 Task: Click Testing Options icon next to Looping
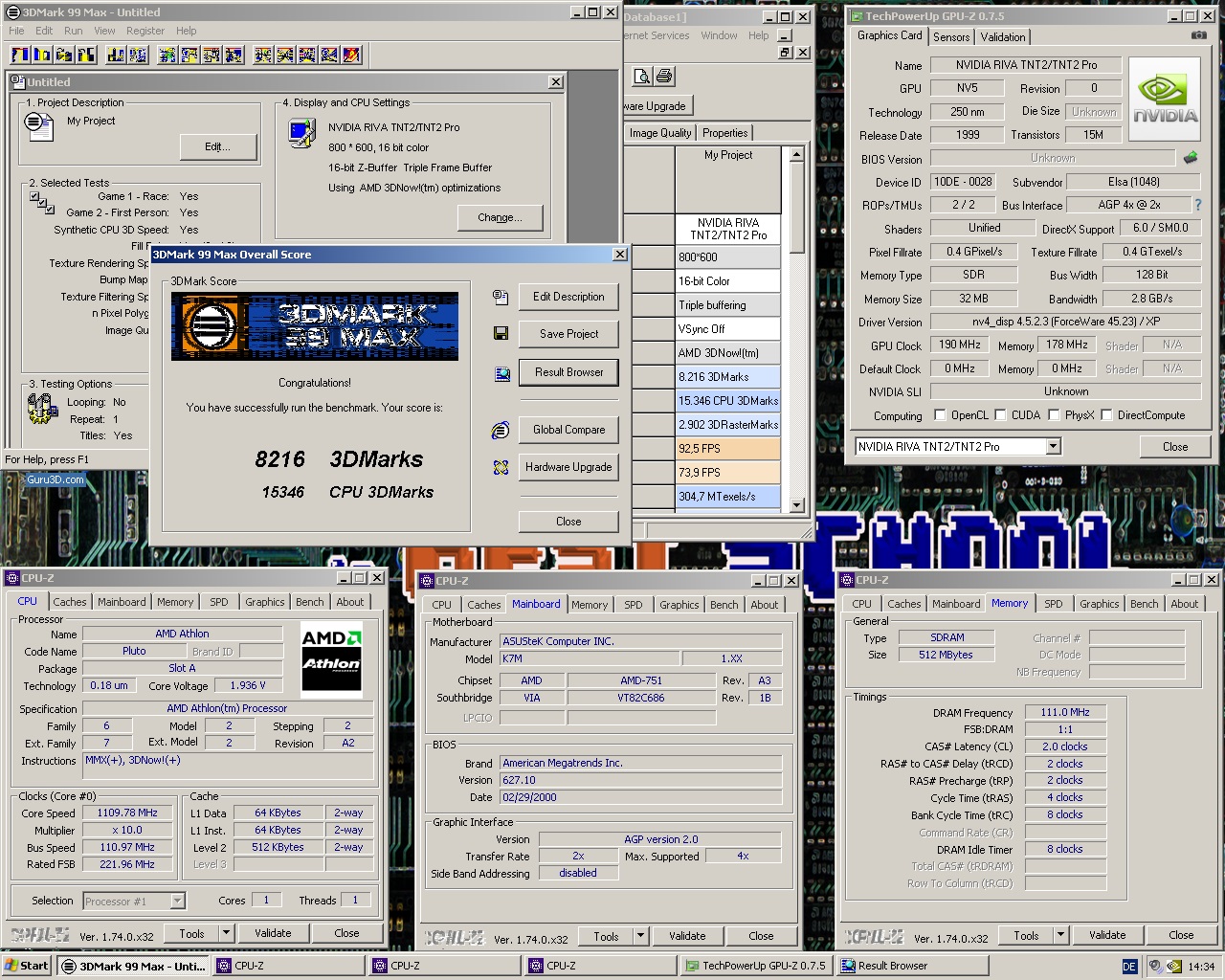pyautogui.click(x=43, y=409)
